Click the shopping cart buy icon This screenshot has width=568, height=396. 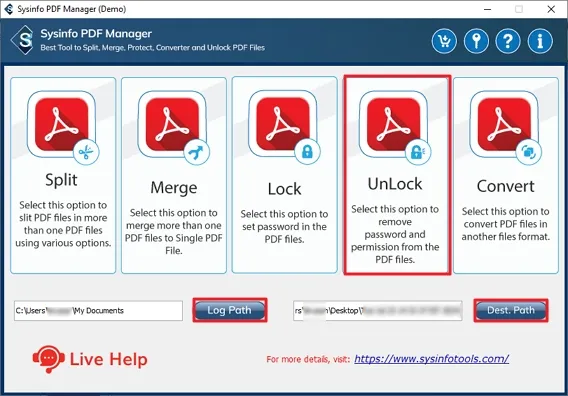pos(444,41)
